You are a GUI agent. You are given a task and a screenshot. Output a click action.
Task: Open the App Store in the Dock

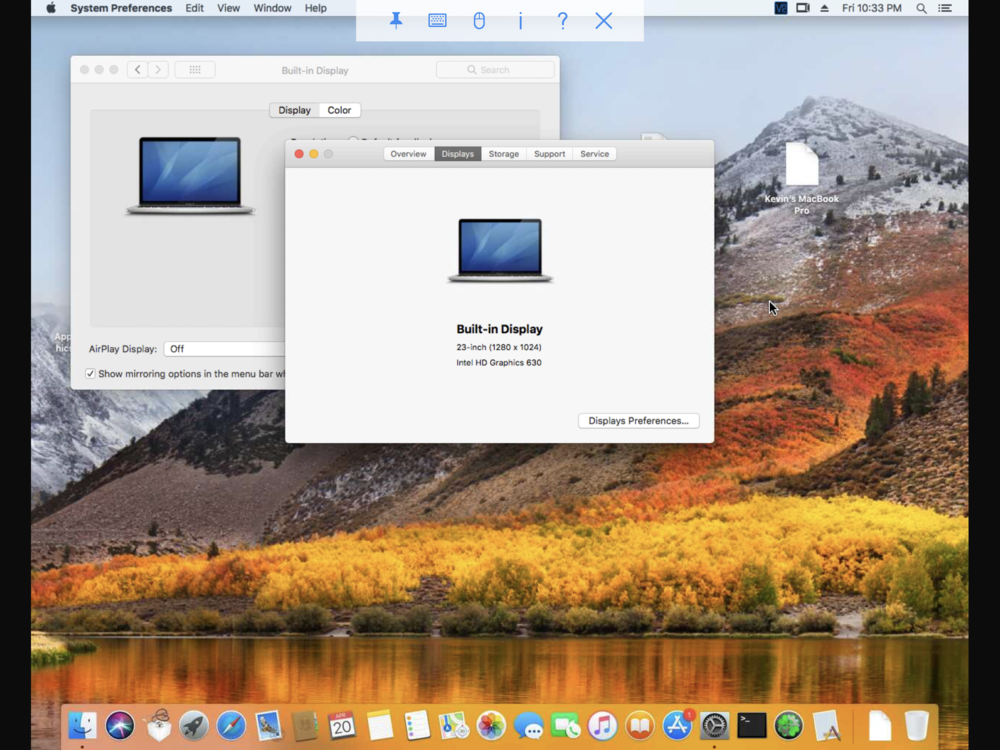coord(677,725)
